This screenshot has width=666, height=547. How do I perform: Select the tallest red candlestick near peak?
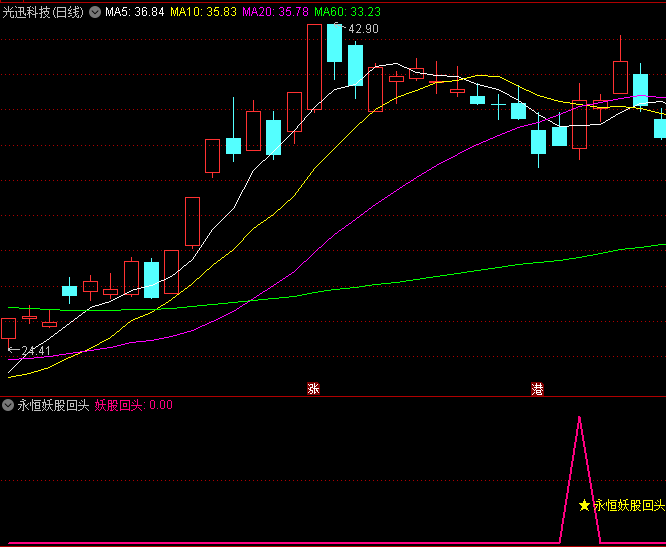click(314, 67)
